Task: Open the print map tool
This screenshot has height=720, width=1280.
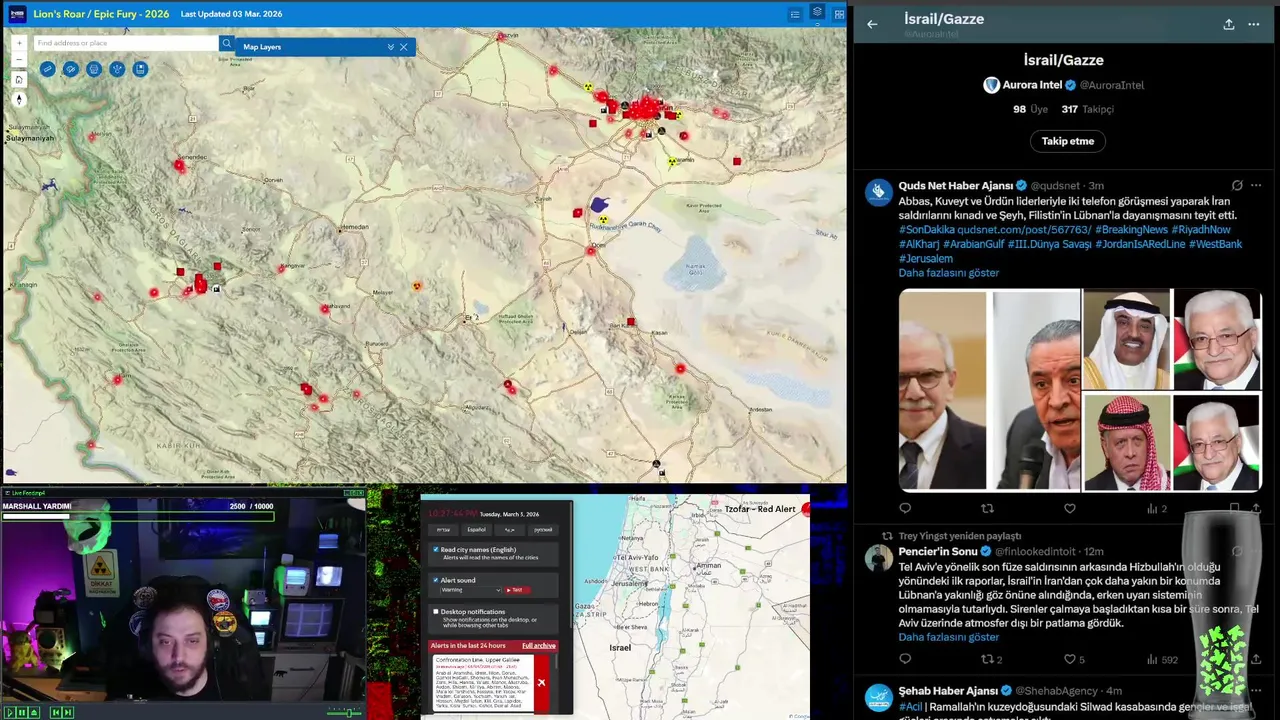Action: (94, 69)
